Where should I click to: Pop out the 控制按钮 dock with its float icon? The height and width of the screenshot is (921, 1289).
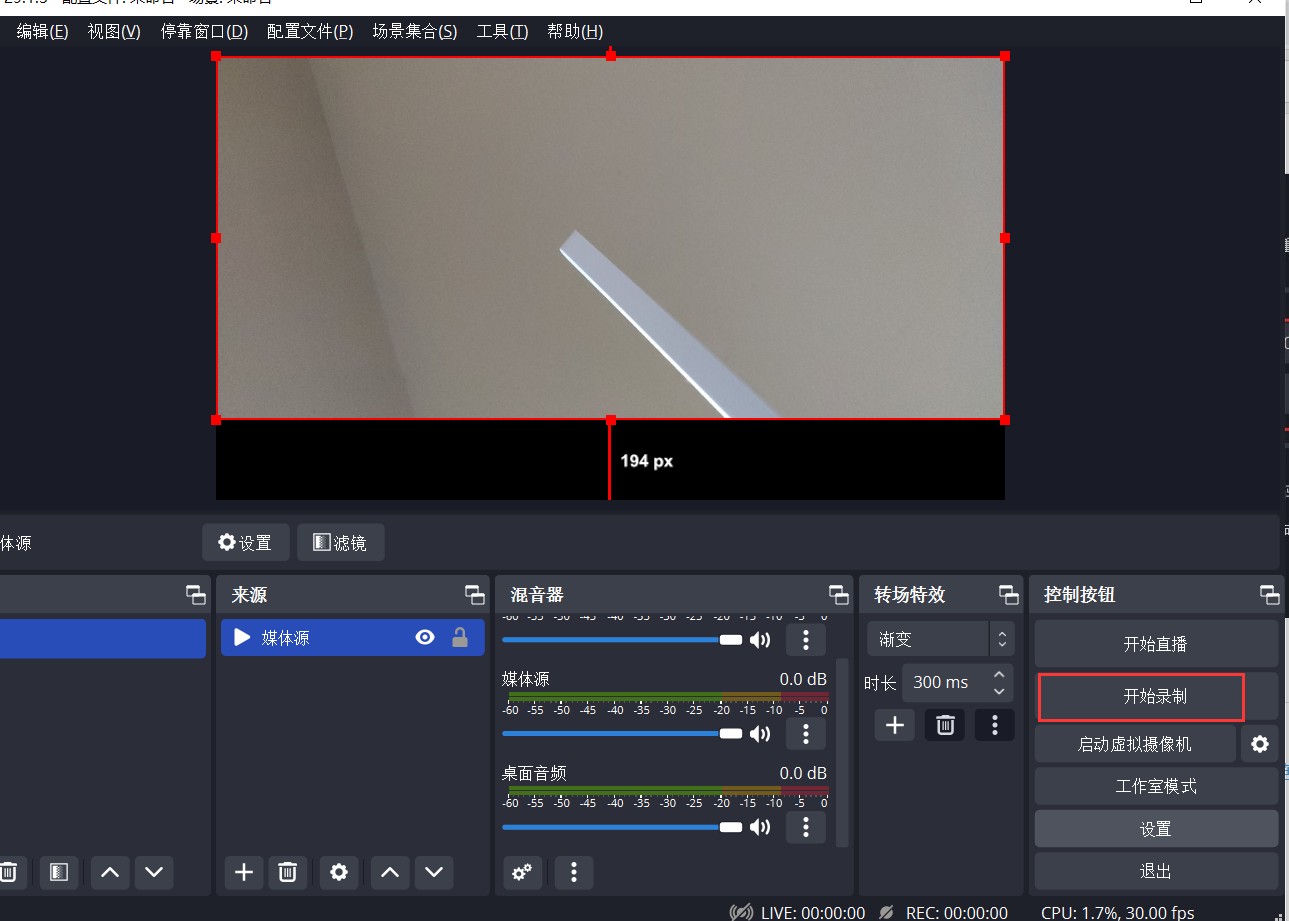(1270, 595)
